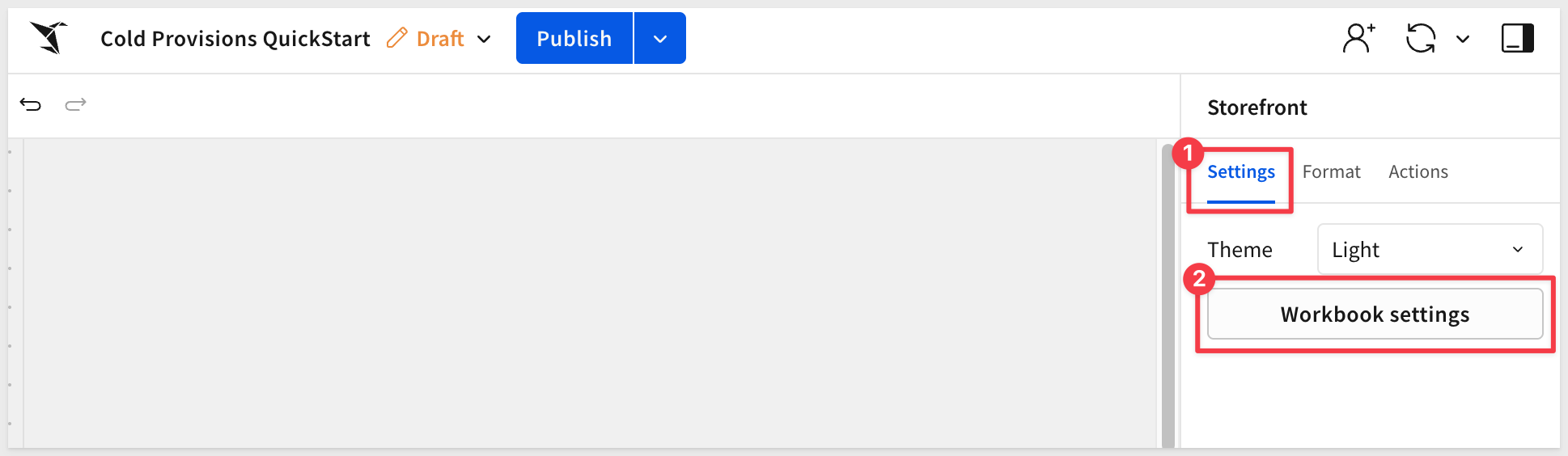Click the circular refresh data icon

[1421, 38]
